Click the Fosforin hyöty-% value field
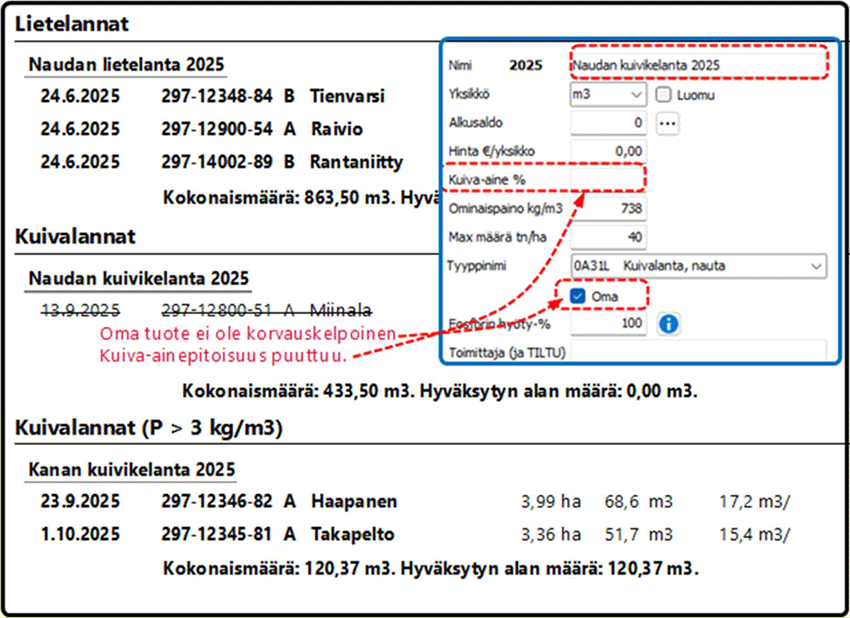This screenshot has width=850, height=618. pos(608,324)
